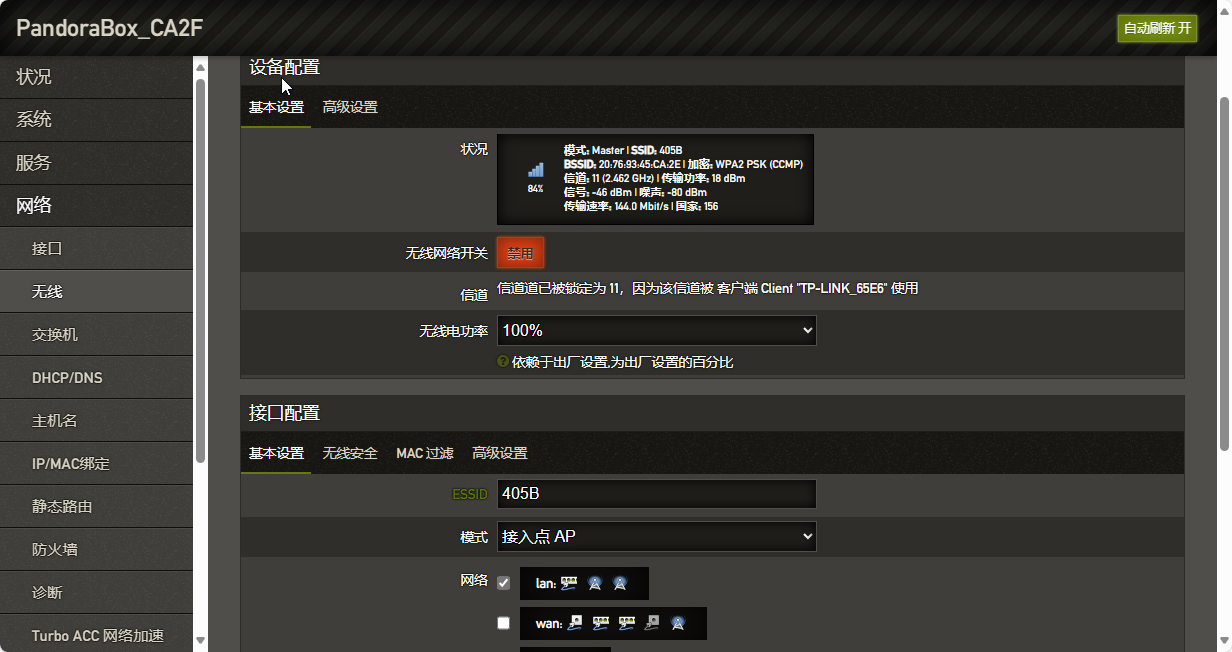Viewport: 1232px width, 652px height.
Task: Click the lan: label text
Action: point(545,583)
